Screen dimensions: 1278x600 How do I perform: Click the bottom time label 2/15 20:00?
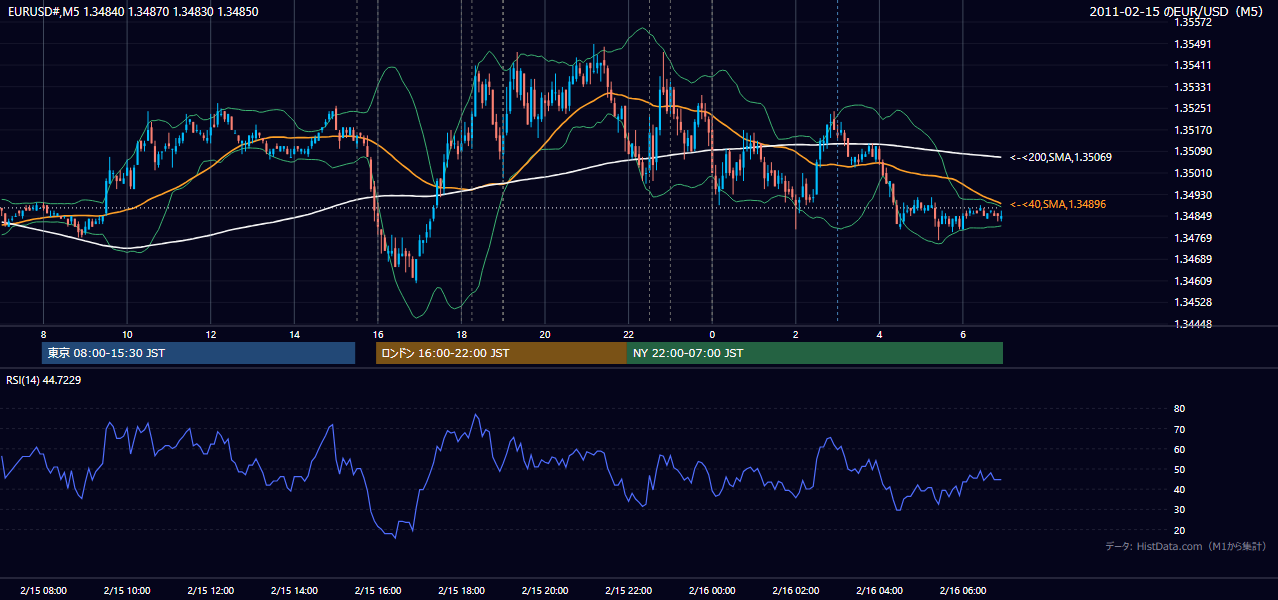tap(545, 591)
